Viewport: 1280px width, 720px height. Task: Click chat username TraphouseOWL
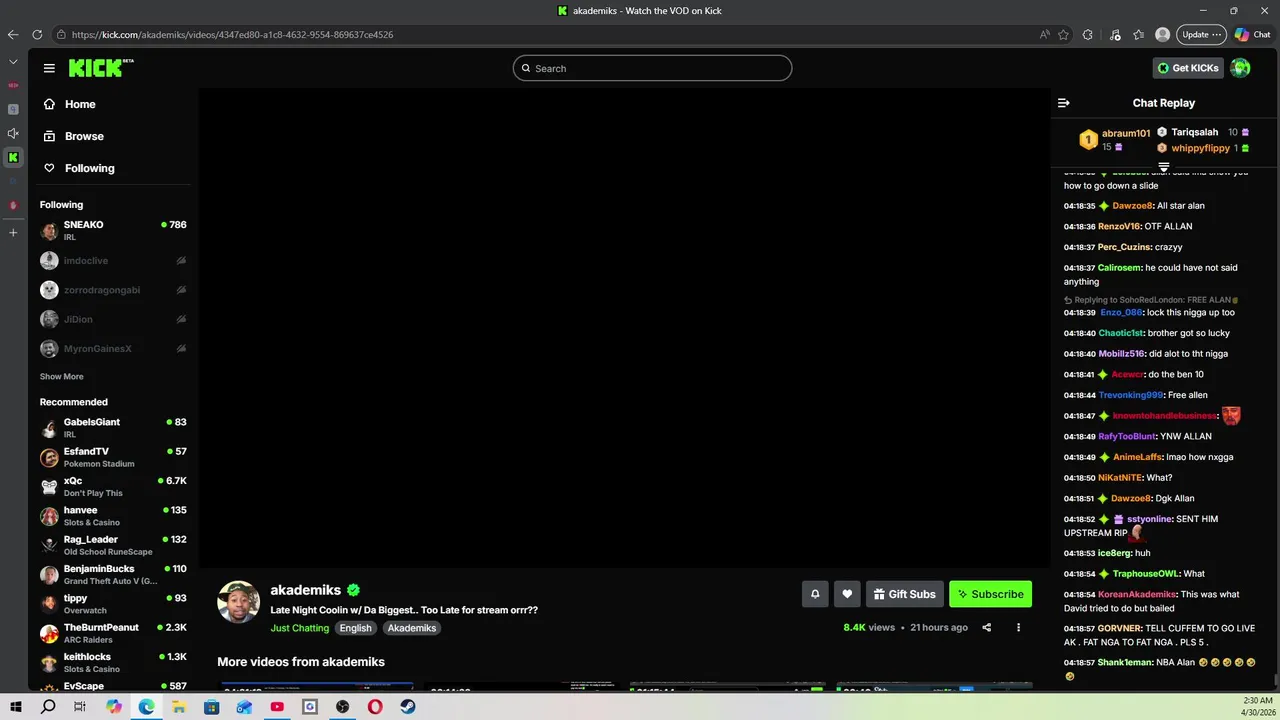click(x=1146, y=574)
